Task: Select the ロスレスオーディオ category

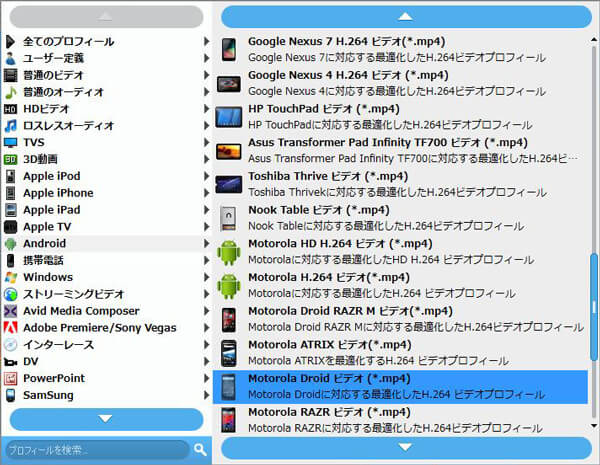Action: point(60,125)
